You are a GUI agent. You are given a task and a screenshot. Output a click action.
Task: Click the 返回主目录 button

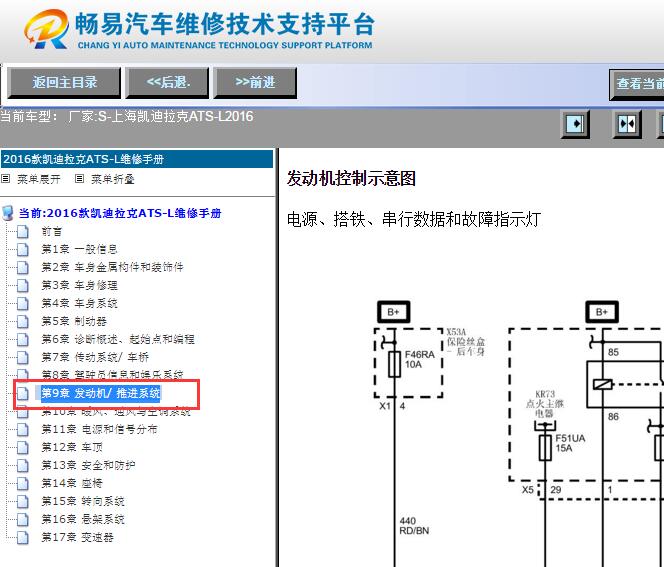pos(64,82)
